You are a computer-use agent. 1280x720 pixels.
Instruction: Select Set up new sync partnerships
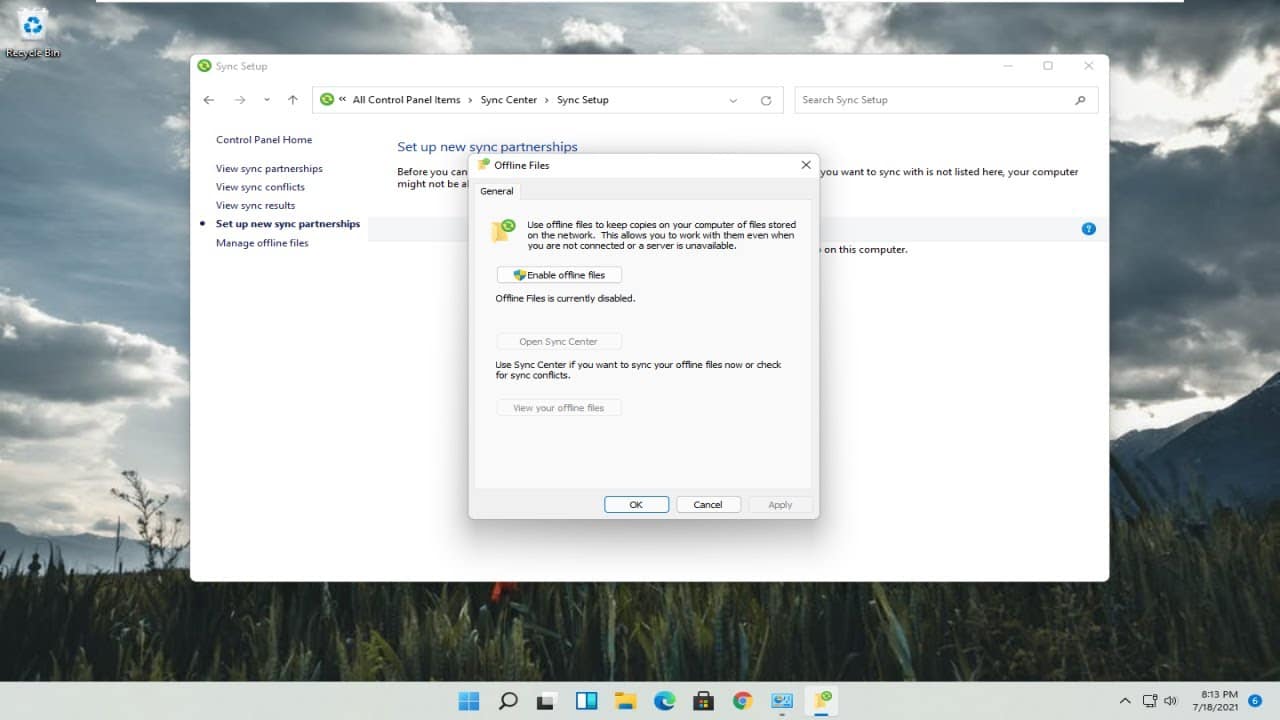tap(288, 224)
